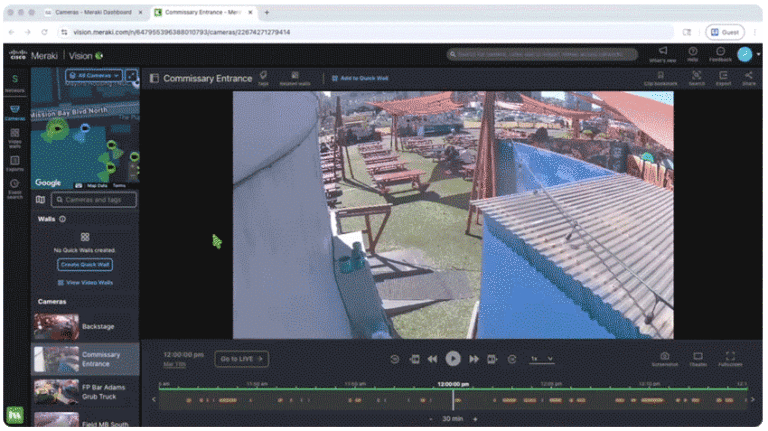Open the Help menu
Image resolution: width=768 pixels, height=431 pixels.
pyautogui.click(x=693, y=54)
